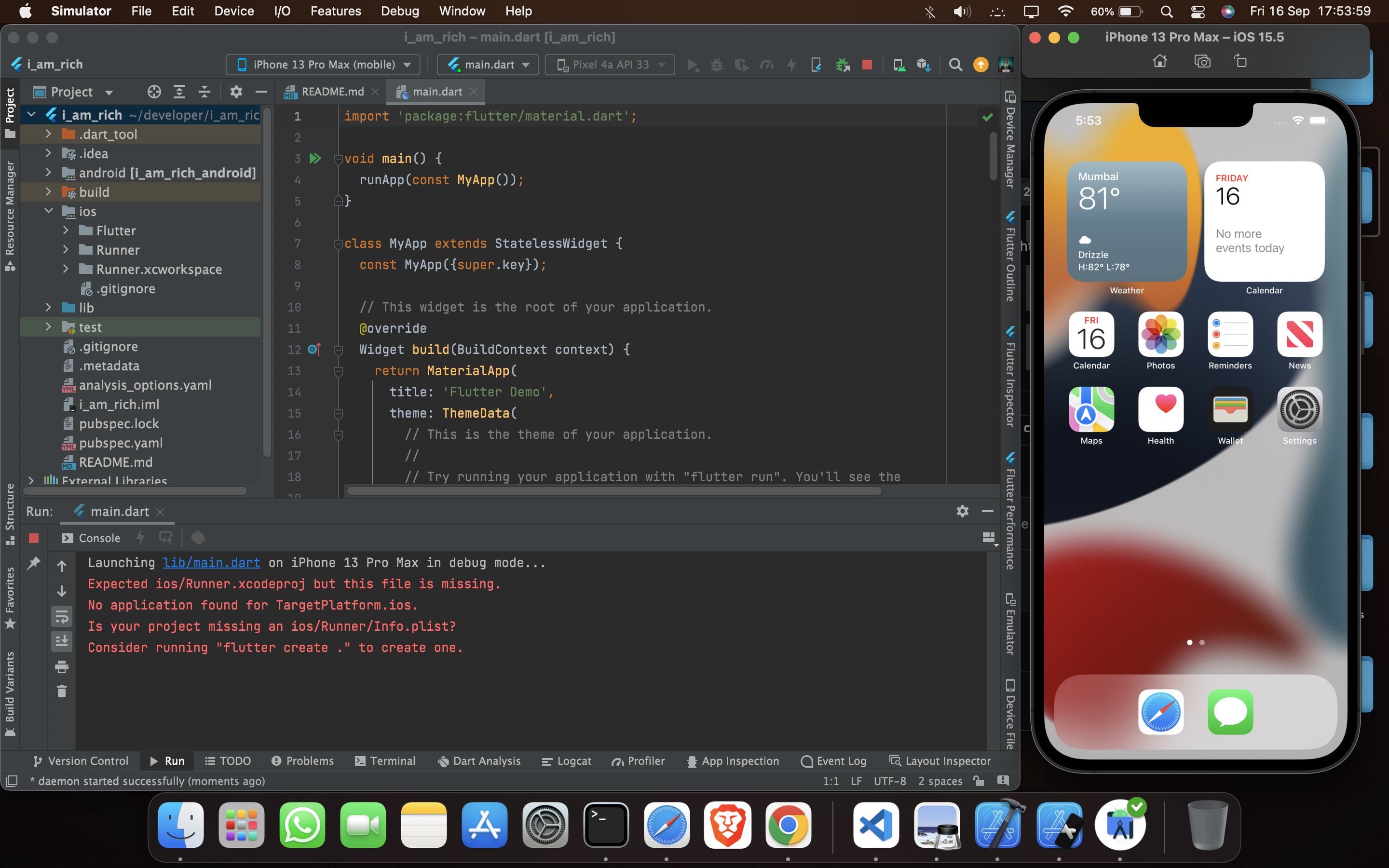Toggle the Project tool window stripe button
This screenshot has width=1389, height=868.
click(10, 113)
